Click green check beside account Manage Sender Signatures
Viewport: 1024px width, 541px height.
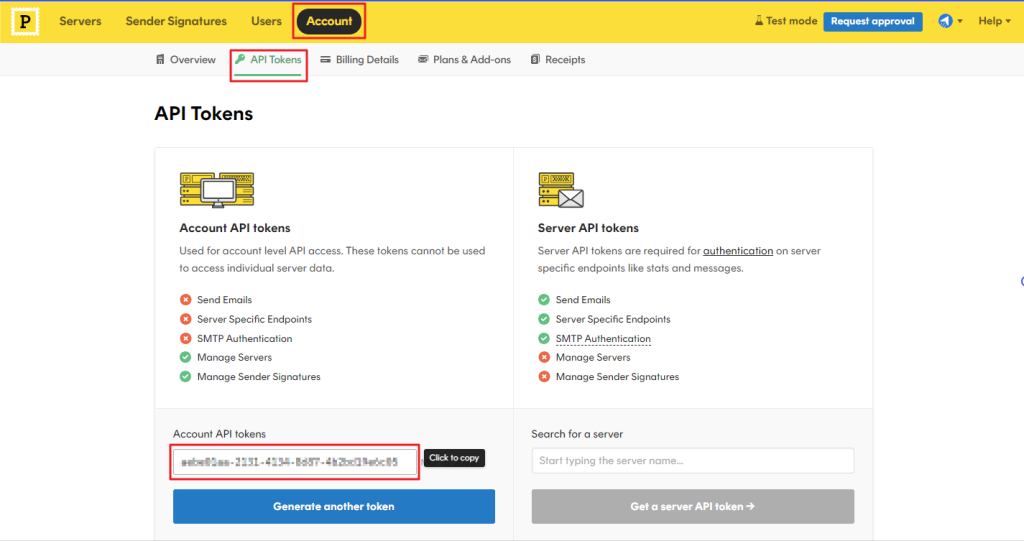click(x=185, y=376)
